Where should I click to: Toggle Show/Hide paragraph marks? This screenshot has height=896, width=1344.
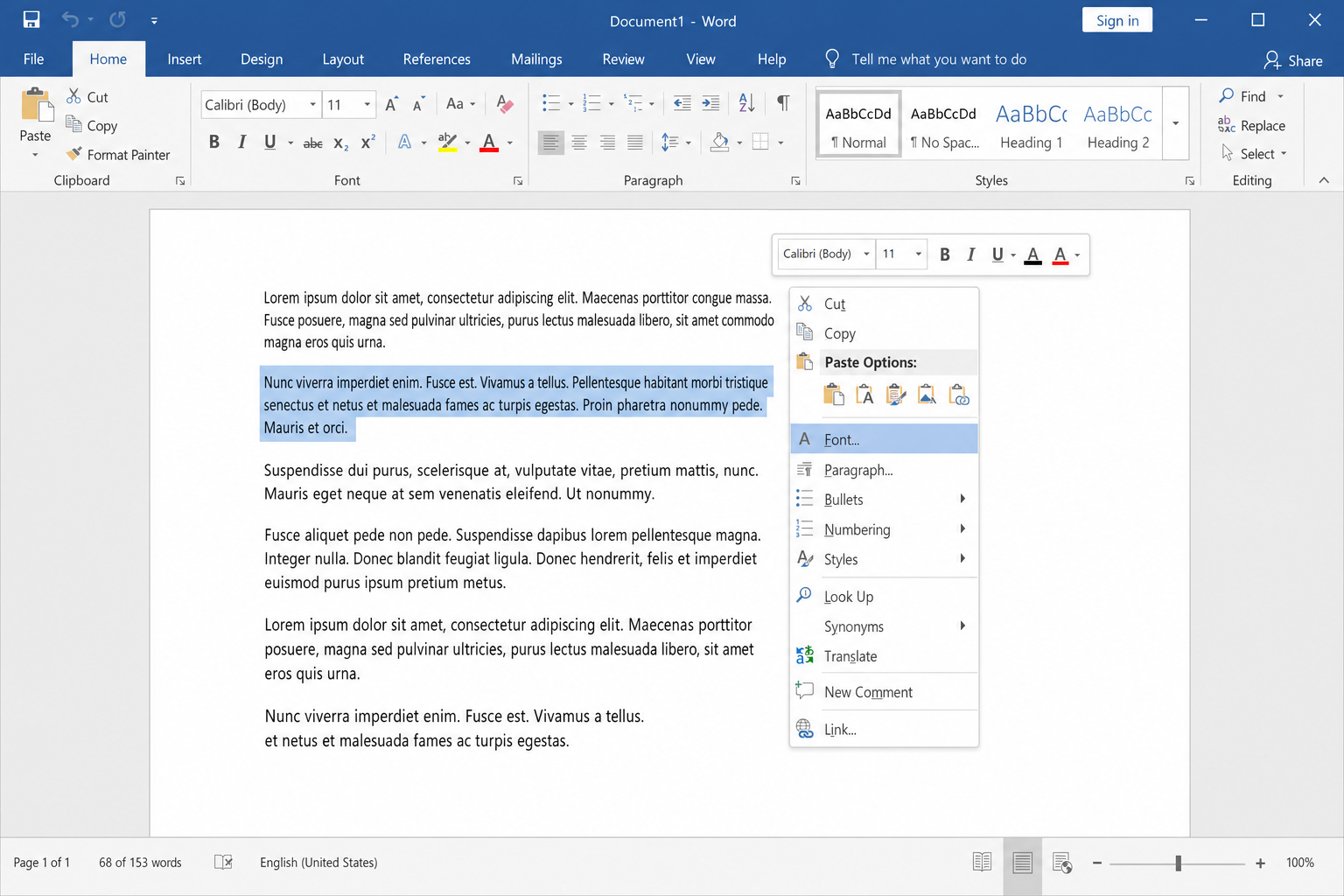pyautogui.click(x=783, y=103)
